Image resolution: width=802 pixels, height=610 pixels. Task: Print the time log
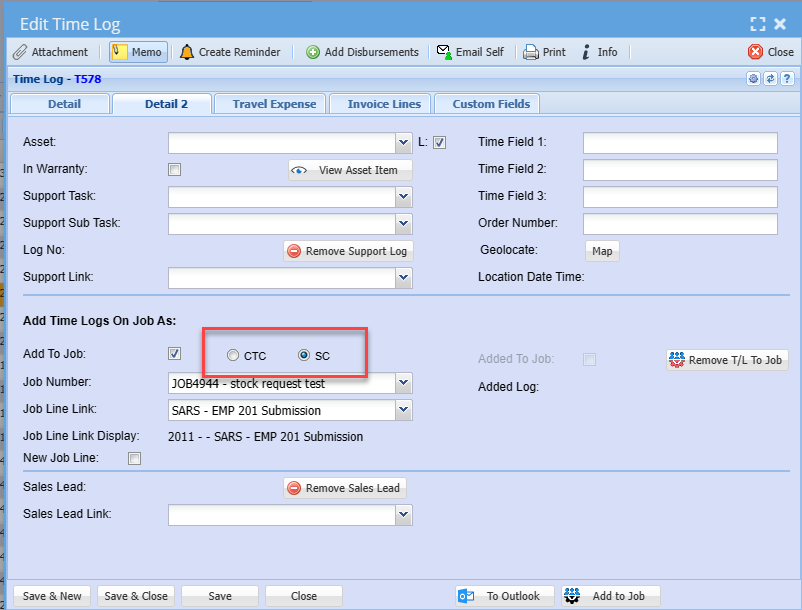[544, 52]
